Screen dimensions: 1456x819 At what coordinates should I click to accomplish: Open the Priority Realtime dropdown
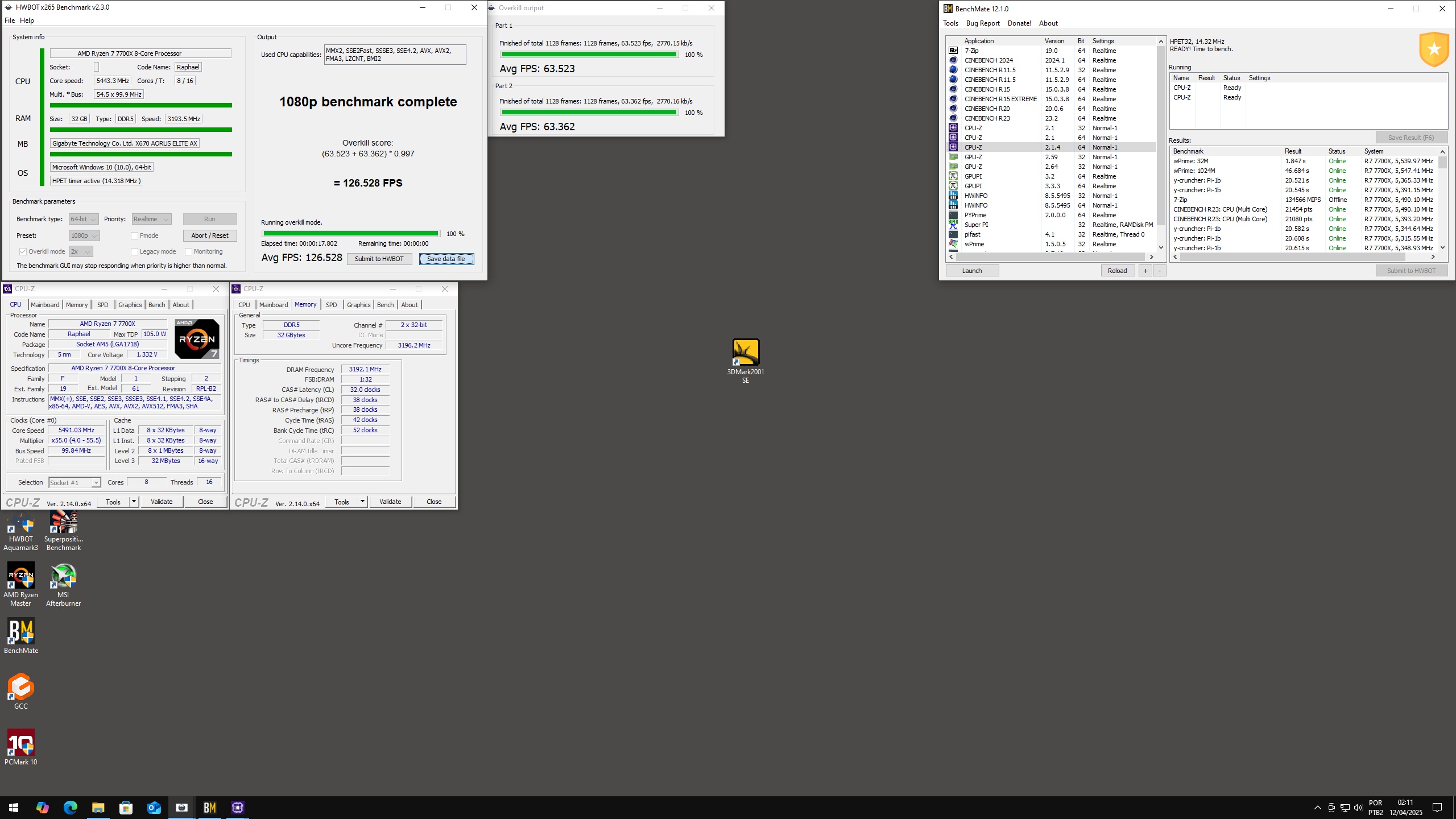pyautogui.click(x=151, y=219)
